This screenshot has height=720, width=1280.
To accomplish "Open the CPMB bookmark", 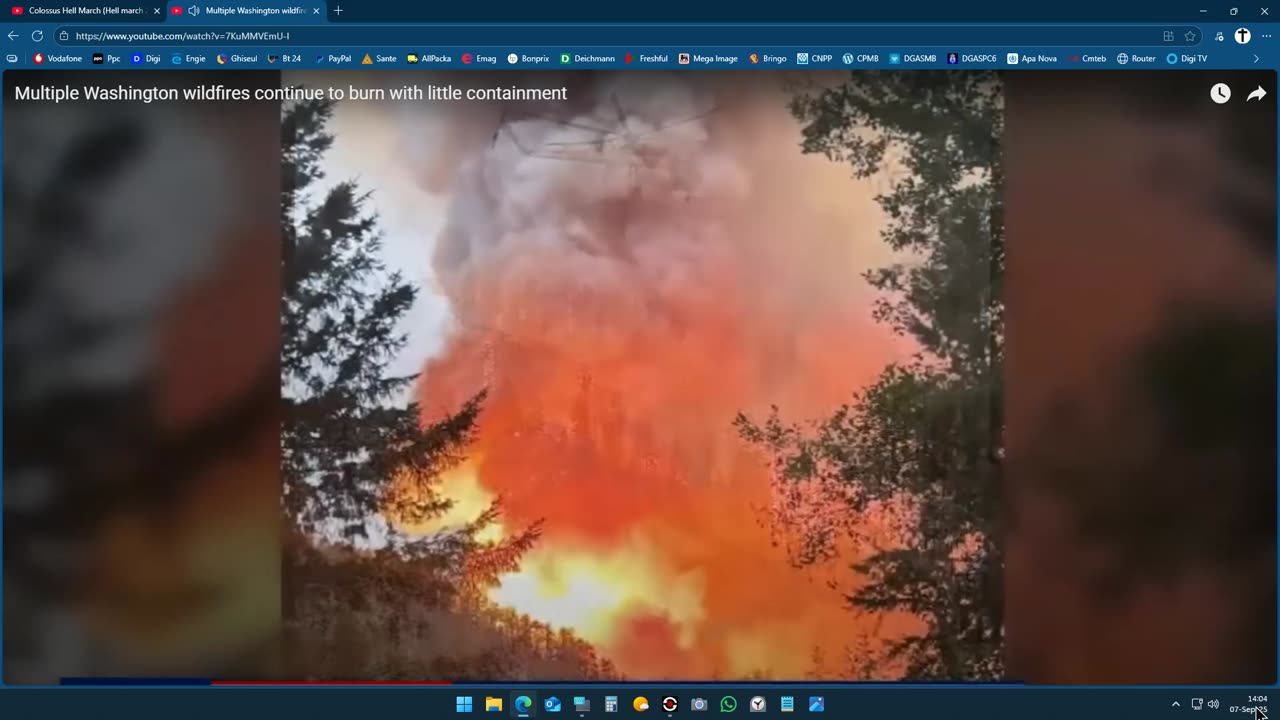I will point(860,59).
